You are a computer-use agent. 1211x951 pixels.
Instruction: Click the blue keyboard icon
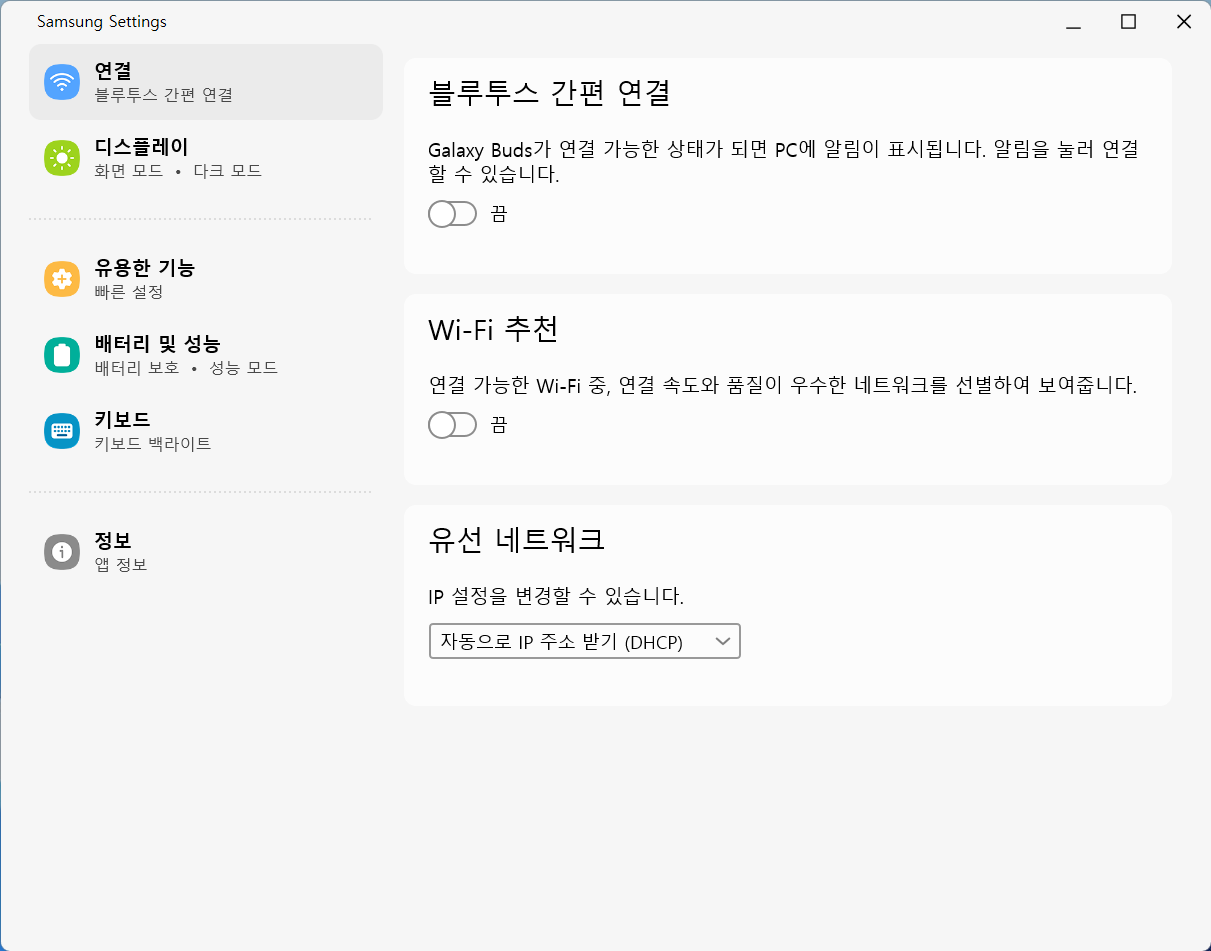pos(62,431)
